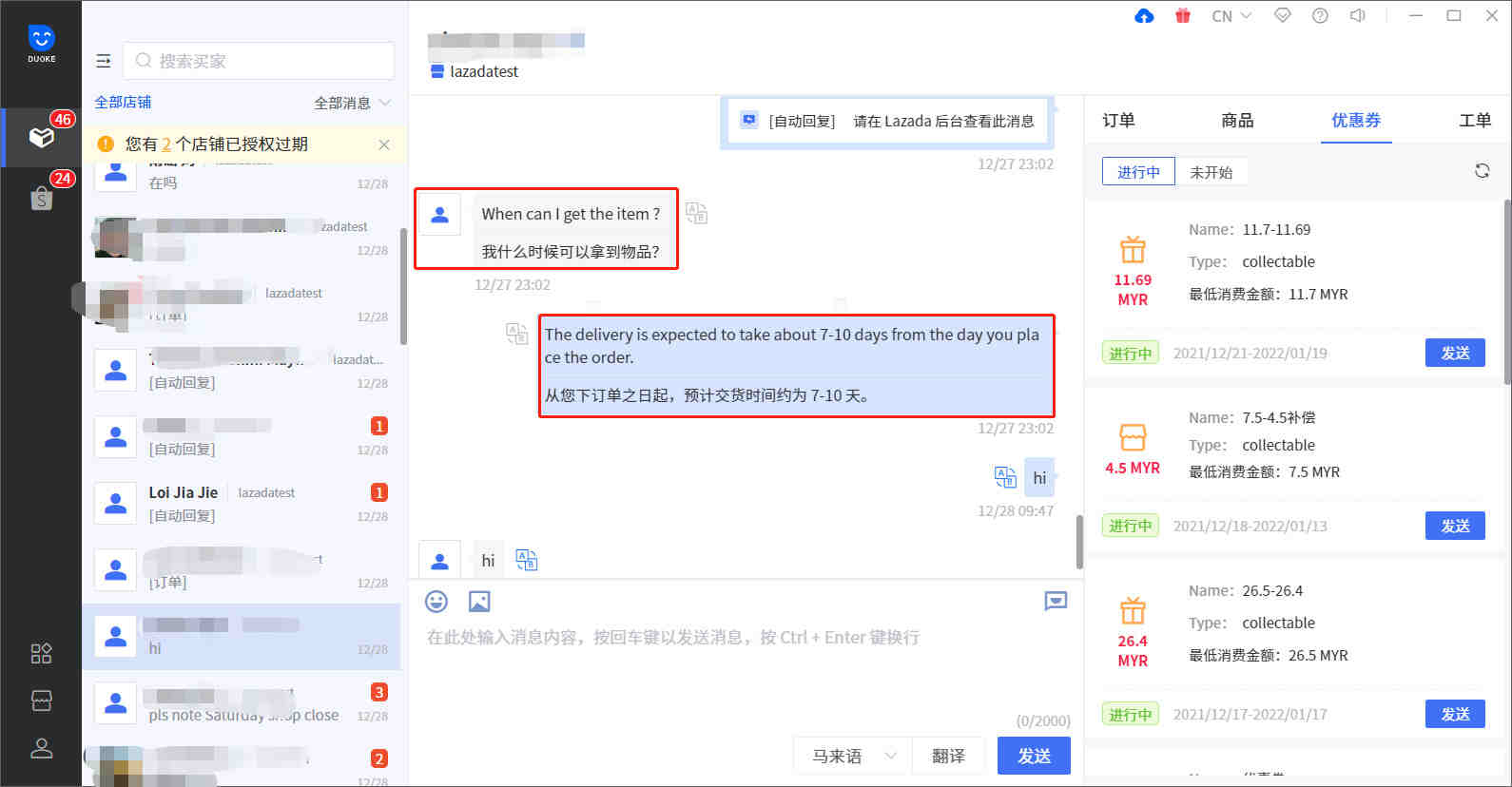This screenshot has height=787, width=1512.
Task: Click the cloud upload icon
Action: (x=1144, y=16)
